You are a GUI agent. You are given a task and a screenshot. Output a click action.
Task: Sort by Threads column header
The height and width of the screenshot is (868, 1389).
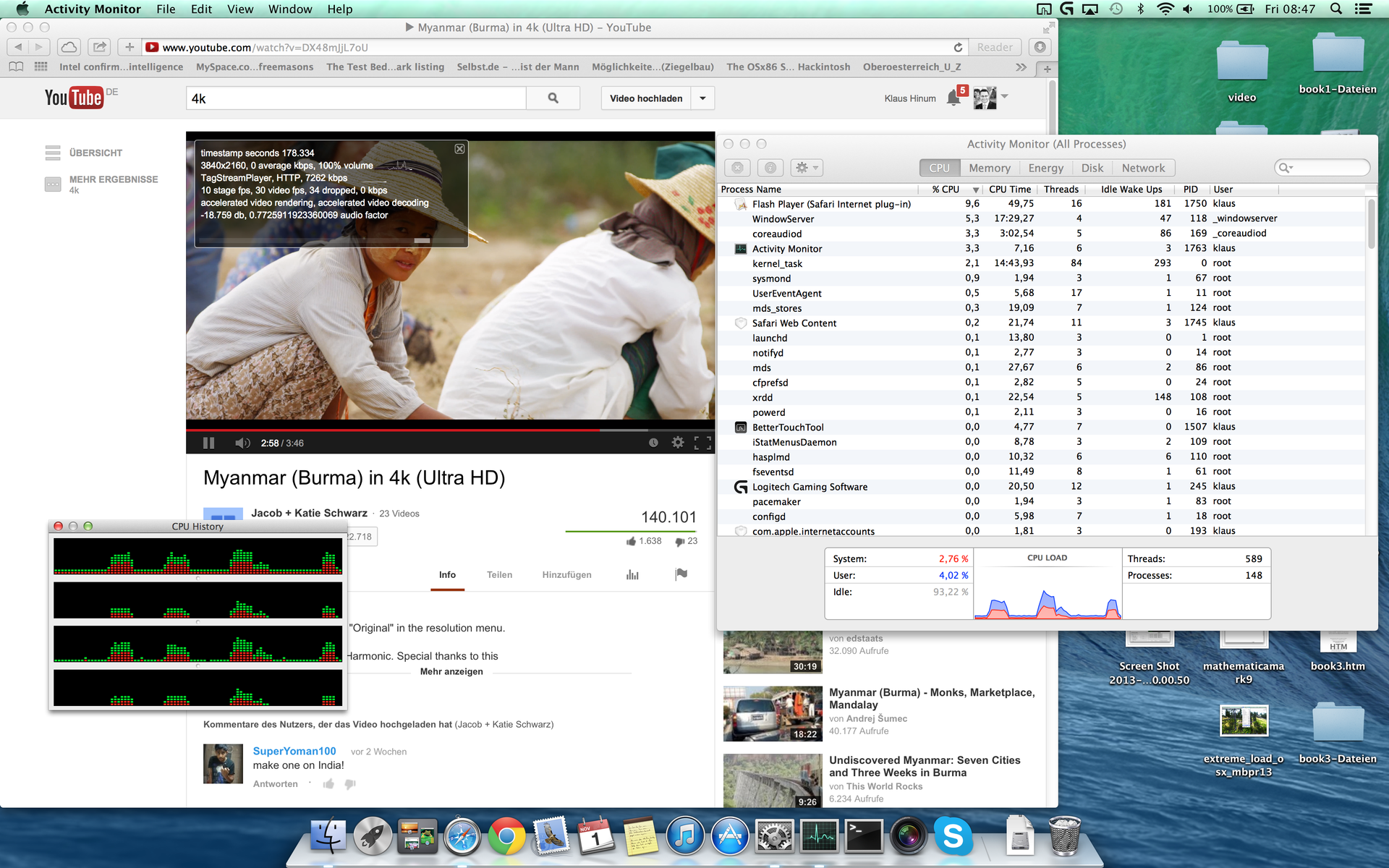[x=1061, y=190]
